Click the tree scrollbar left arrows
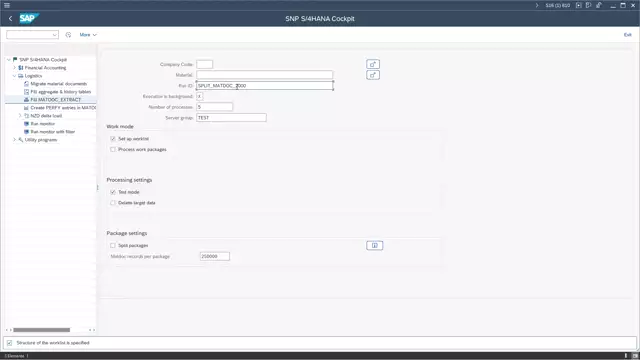Image resolution: width=640 pixels, height=360 pixels. tap(8, 330)
